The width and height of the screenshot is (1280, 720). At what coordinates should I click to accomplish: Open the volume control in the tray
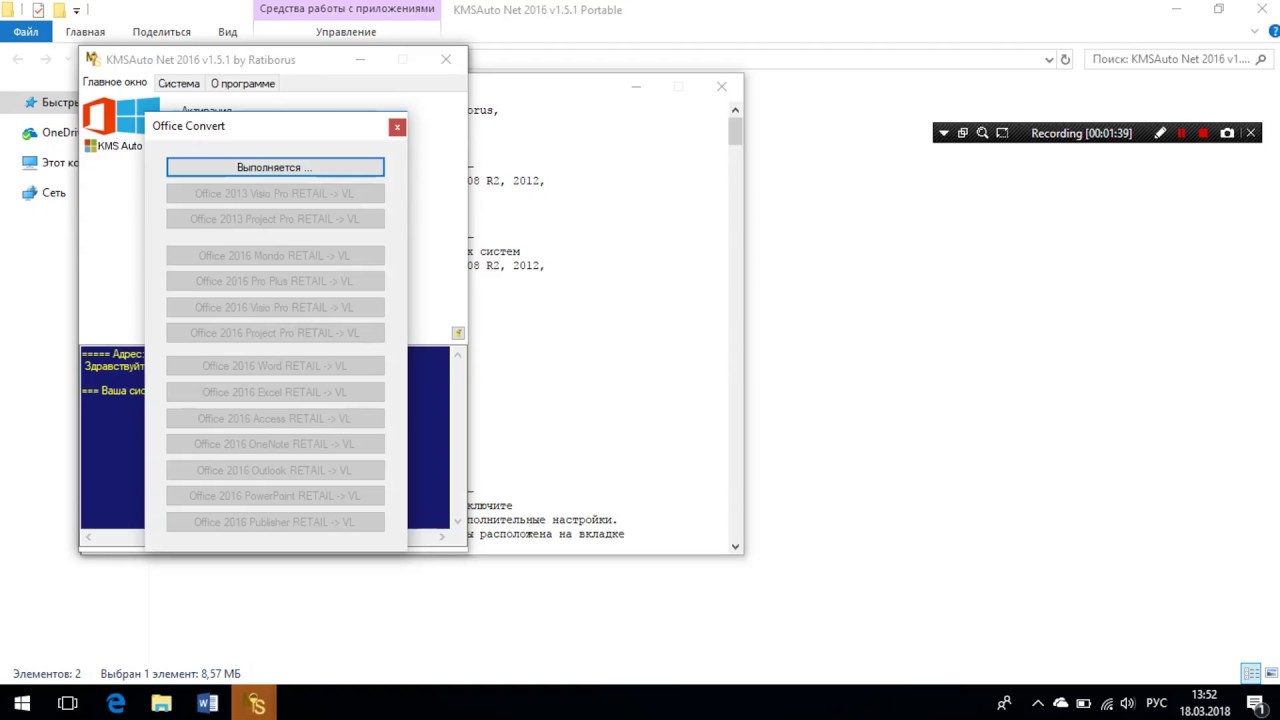[1128, 704]
